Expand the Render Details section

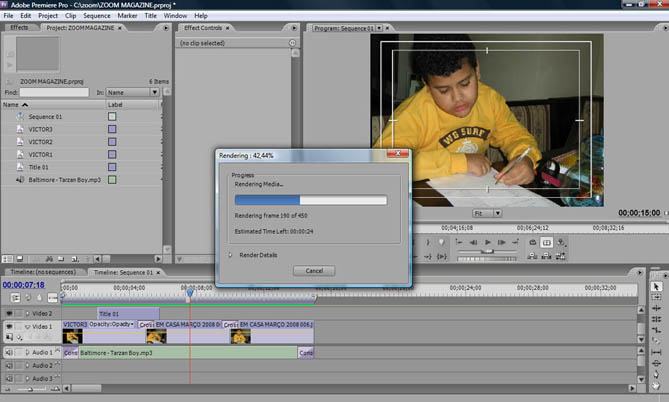230,254
